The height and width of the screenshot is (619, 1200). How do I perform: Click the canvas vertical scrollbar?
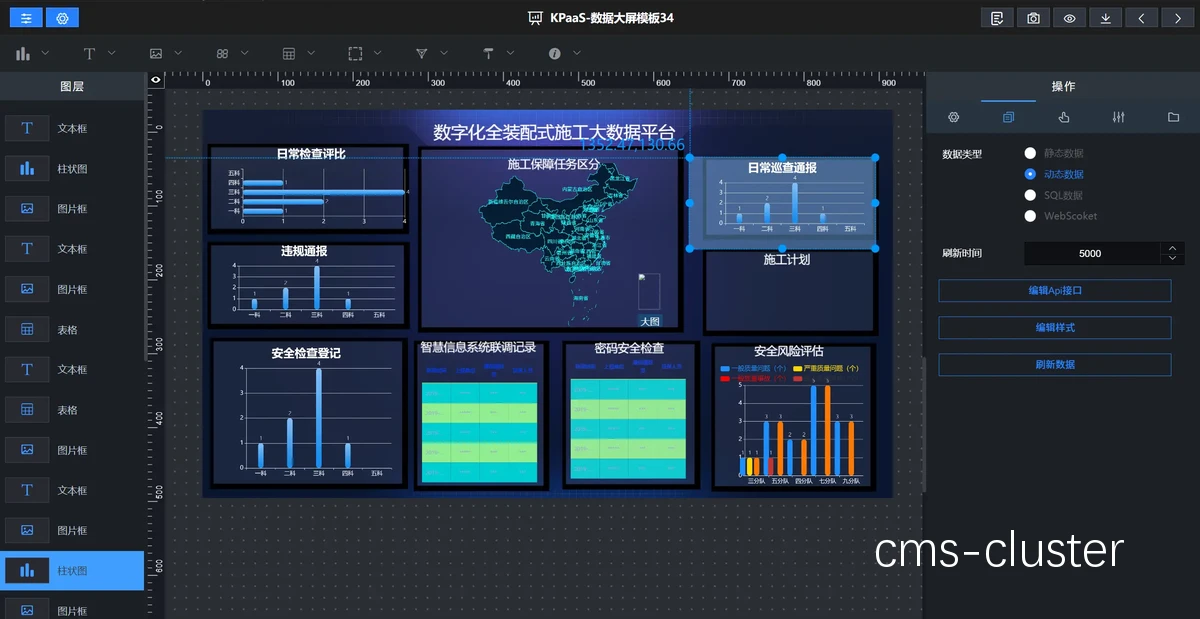(923, 423)
